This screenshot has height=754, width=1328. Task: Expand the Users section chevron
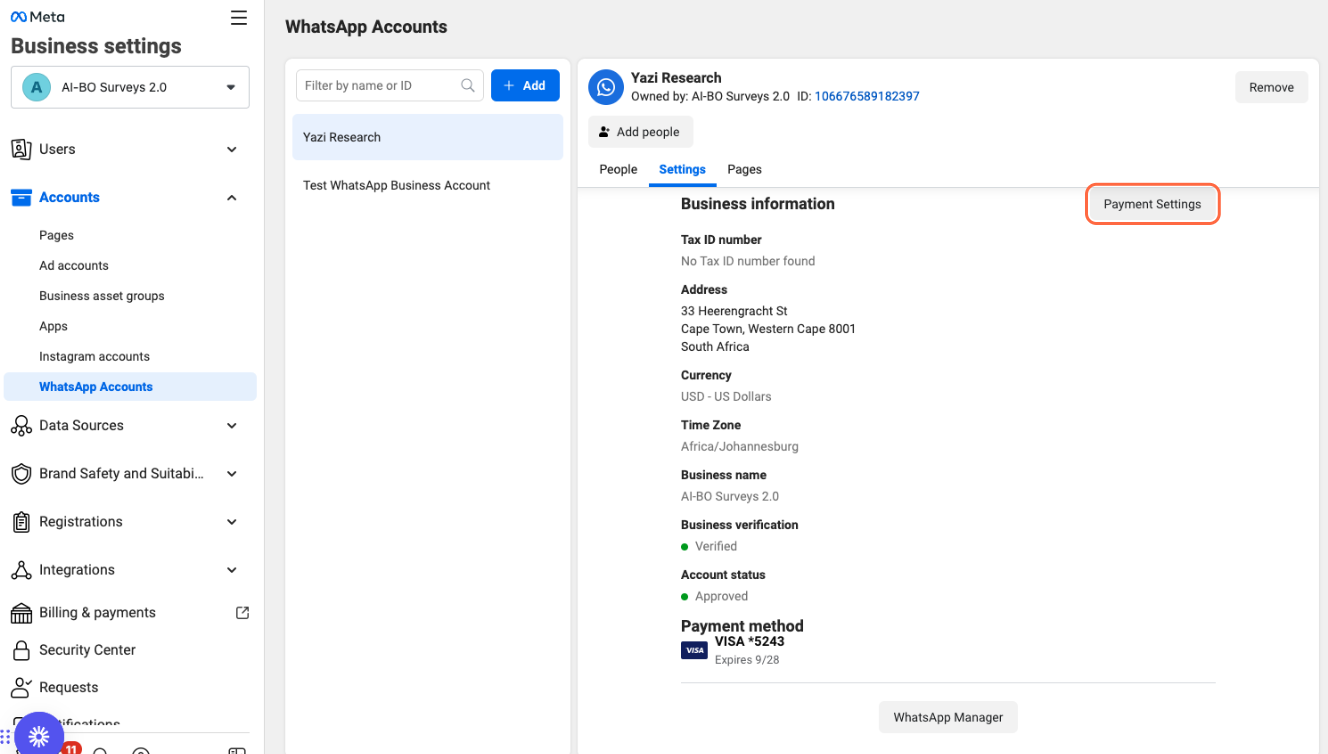(x=232, y=150)
